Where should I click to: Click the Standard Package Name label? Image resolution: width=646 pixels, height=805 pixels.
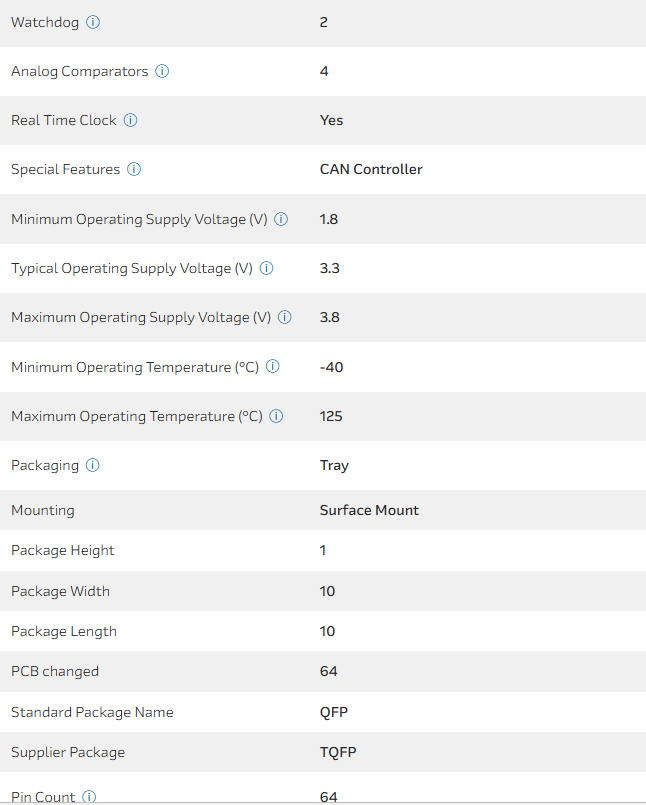(92, 712)
